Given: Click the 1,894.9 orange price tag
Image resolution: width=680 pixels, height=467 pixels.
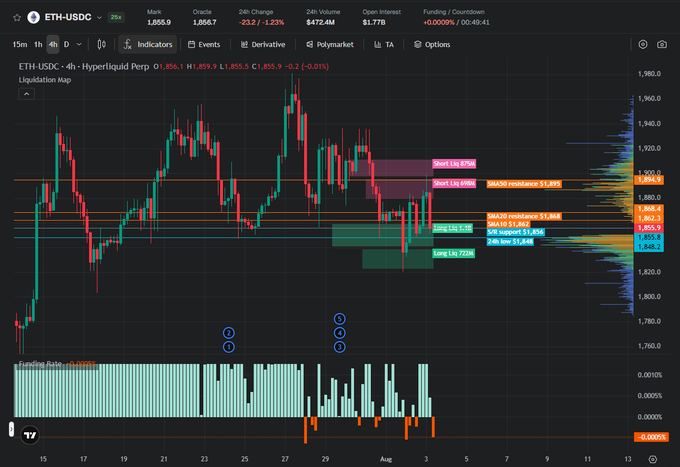Looking at the screenshot, I should click(x=649, y=180).
